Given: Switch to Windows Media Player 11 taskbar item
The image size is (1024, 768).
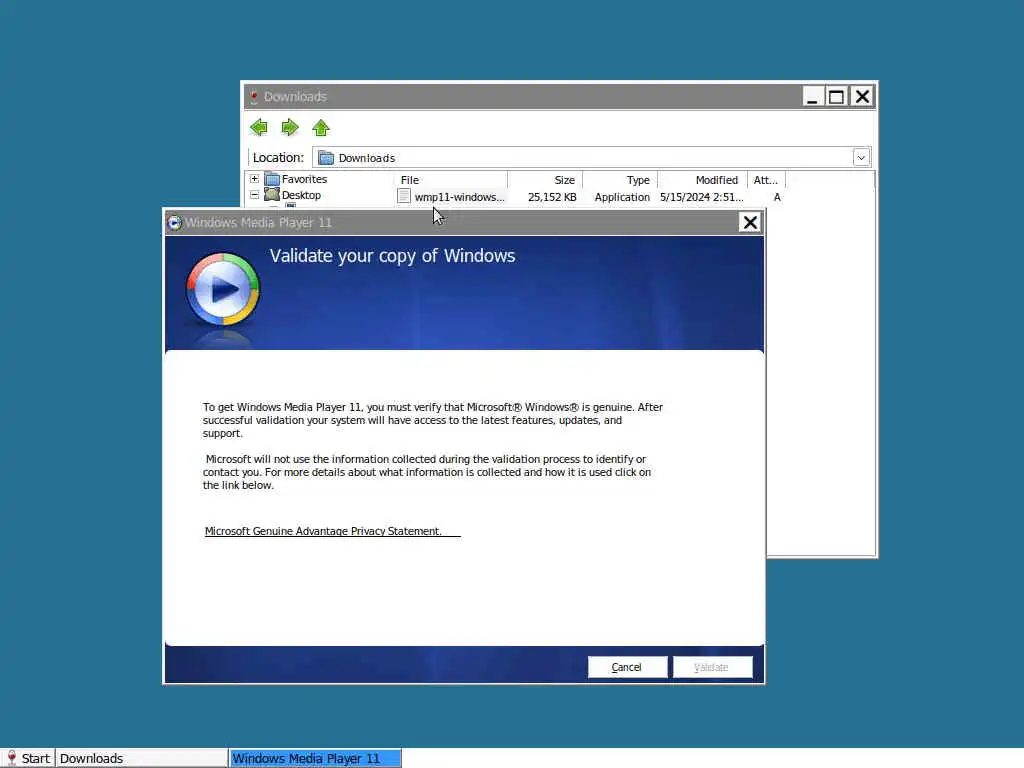Looking at the screenshot, I should [x=315, y=758].
